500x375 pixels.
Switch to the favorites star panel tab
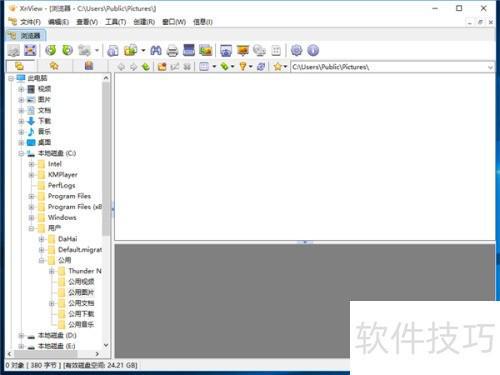tap(54, 66)
